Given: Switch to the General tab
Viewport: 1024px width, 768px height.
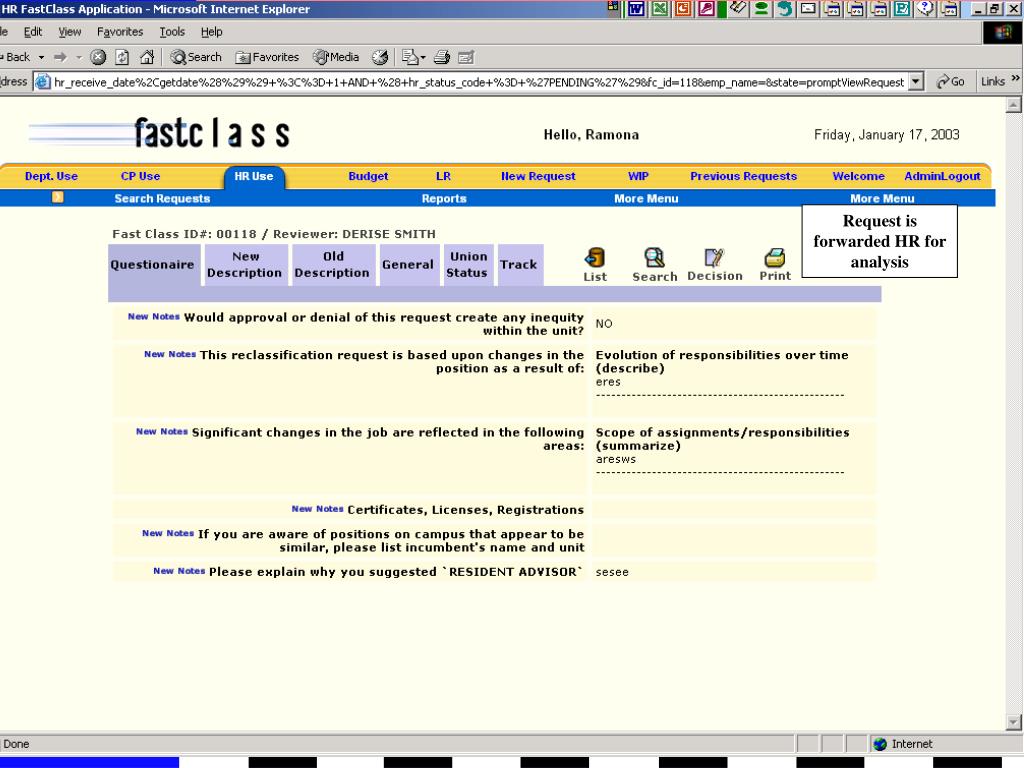Looking at the screenshot, I should coord(408,264).
